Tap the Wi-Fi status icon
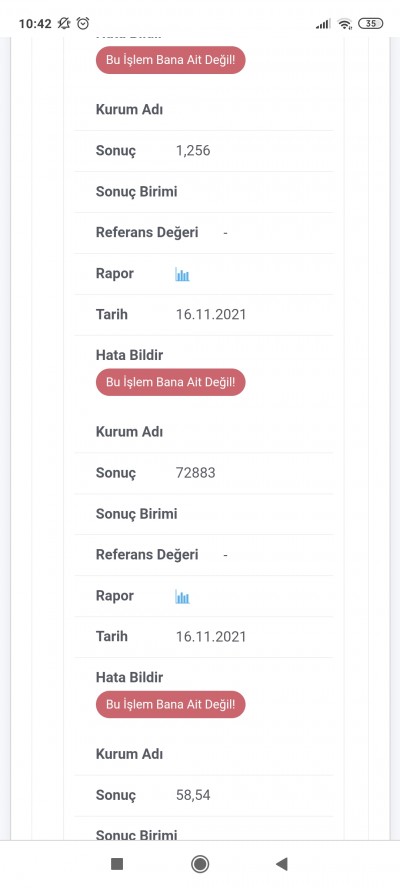The image size is (400, 888). coord(344,24)
